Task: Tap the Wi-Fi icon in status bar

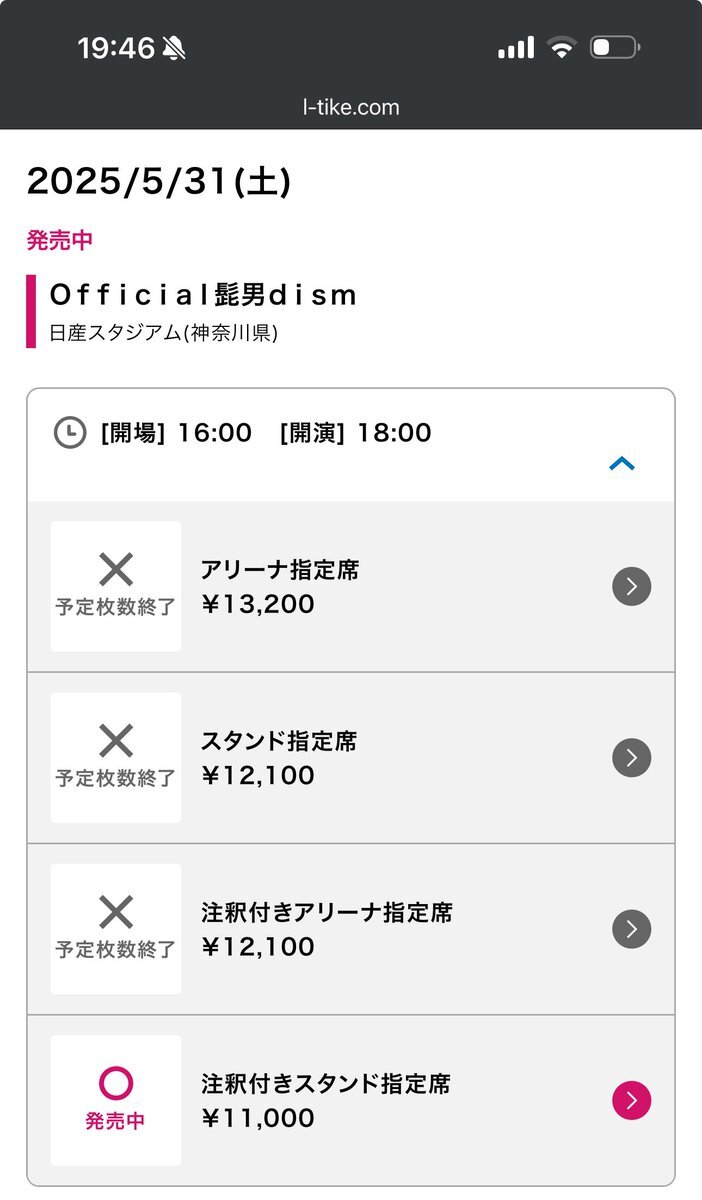Action: tap(562, 47)
